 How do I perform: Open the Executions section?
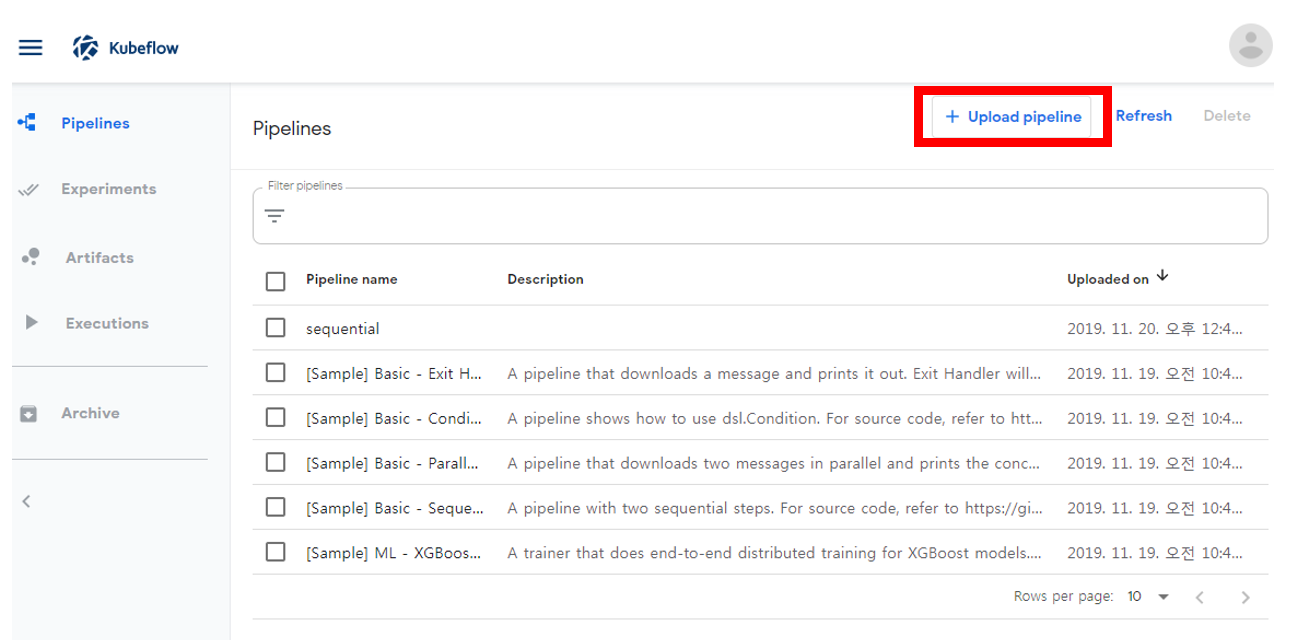[x=107, y=323]
